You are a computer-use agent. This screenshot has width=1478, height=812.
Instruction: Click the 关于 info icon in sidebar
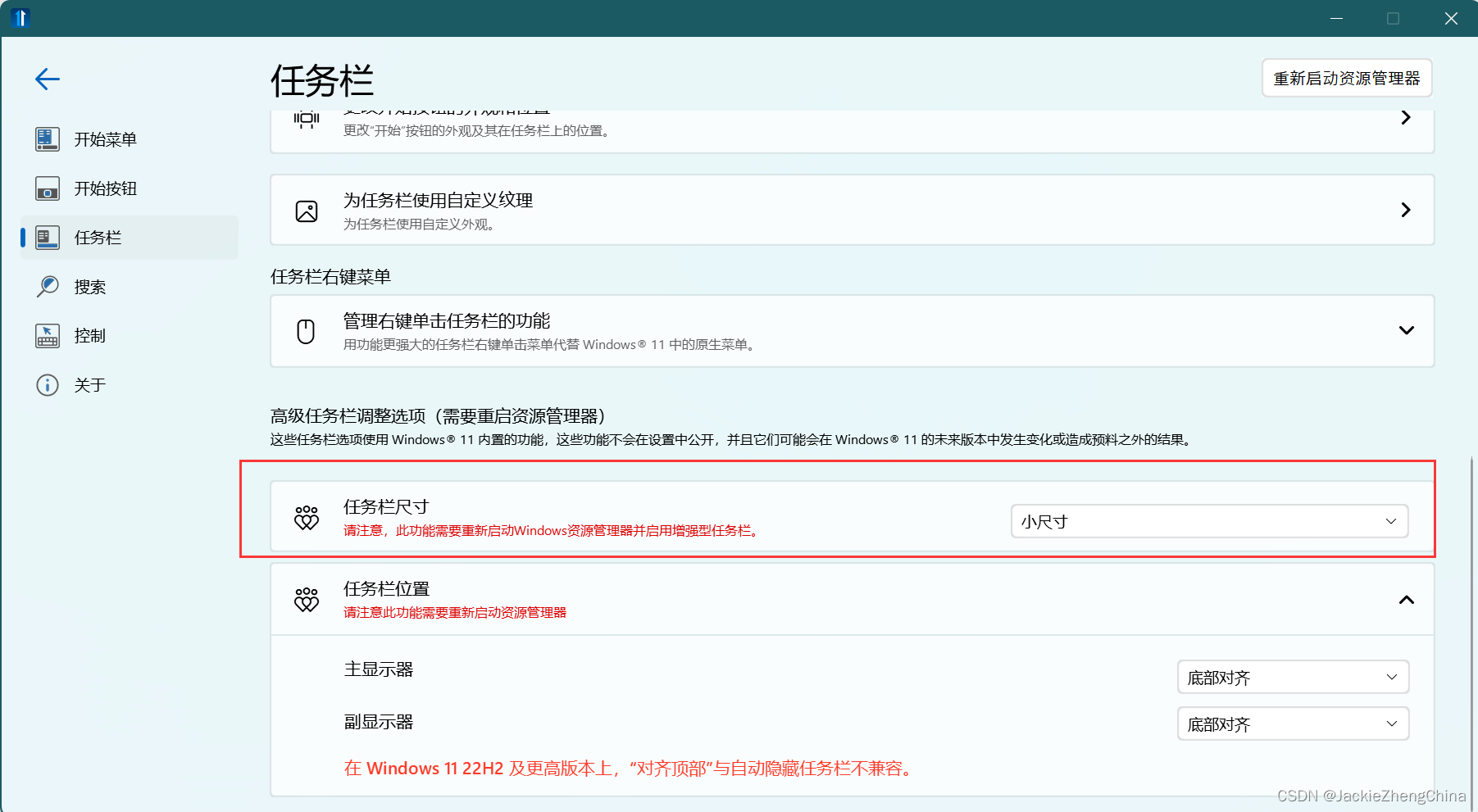(x=47, y=385)
